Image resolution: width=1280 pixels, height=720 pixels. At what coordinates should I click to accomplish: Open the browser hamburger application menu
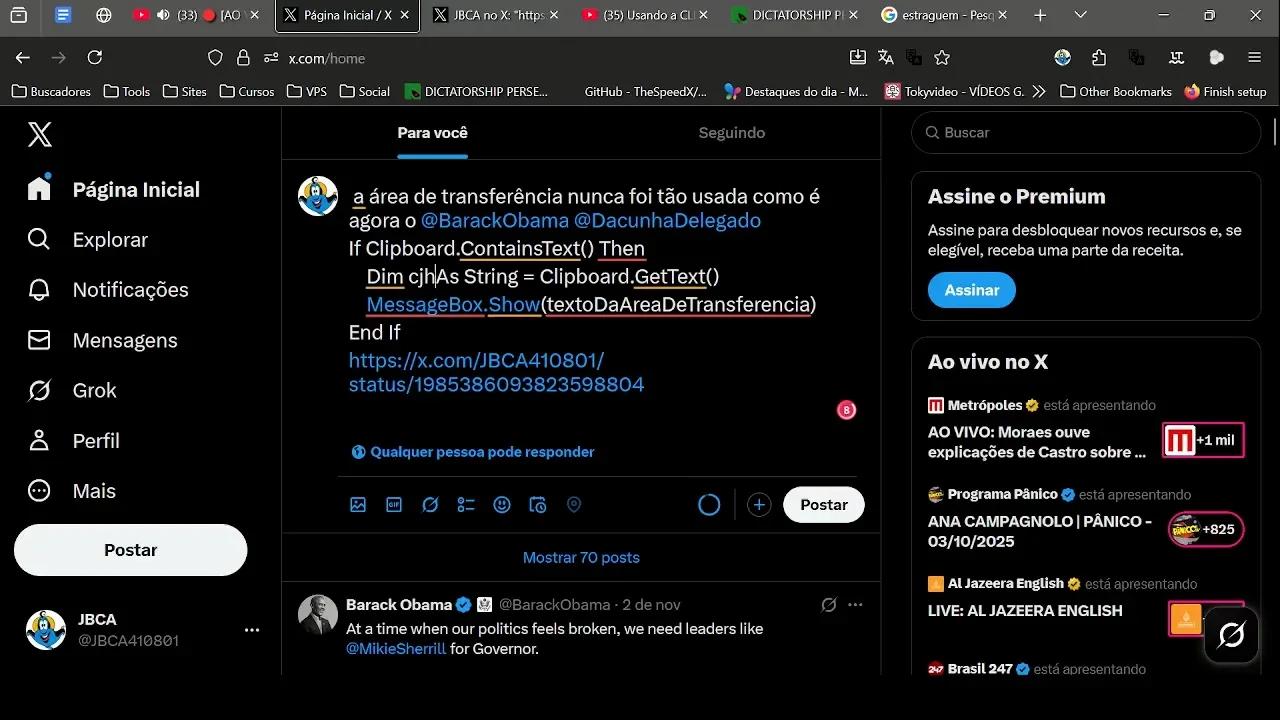click(1255, 58)
